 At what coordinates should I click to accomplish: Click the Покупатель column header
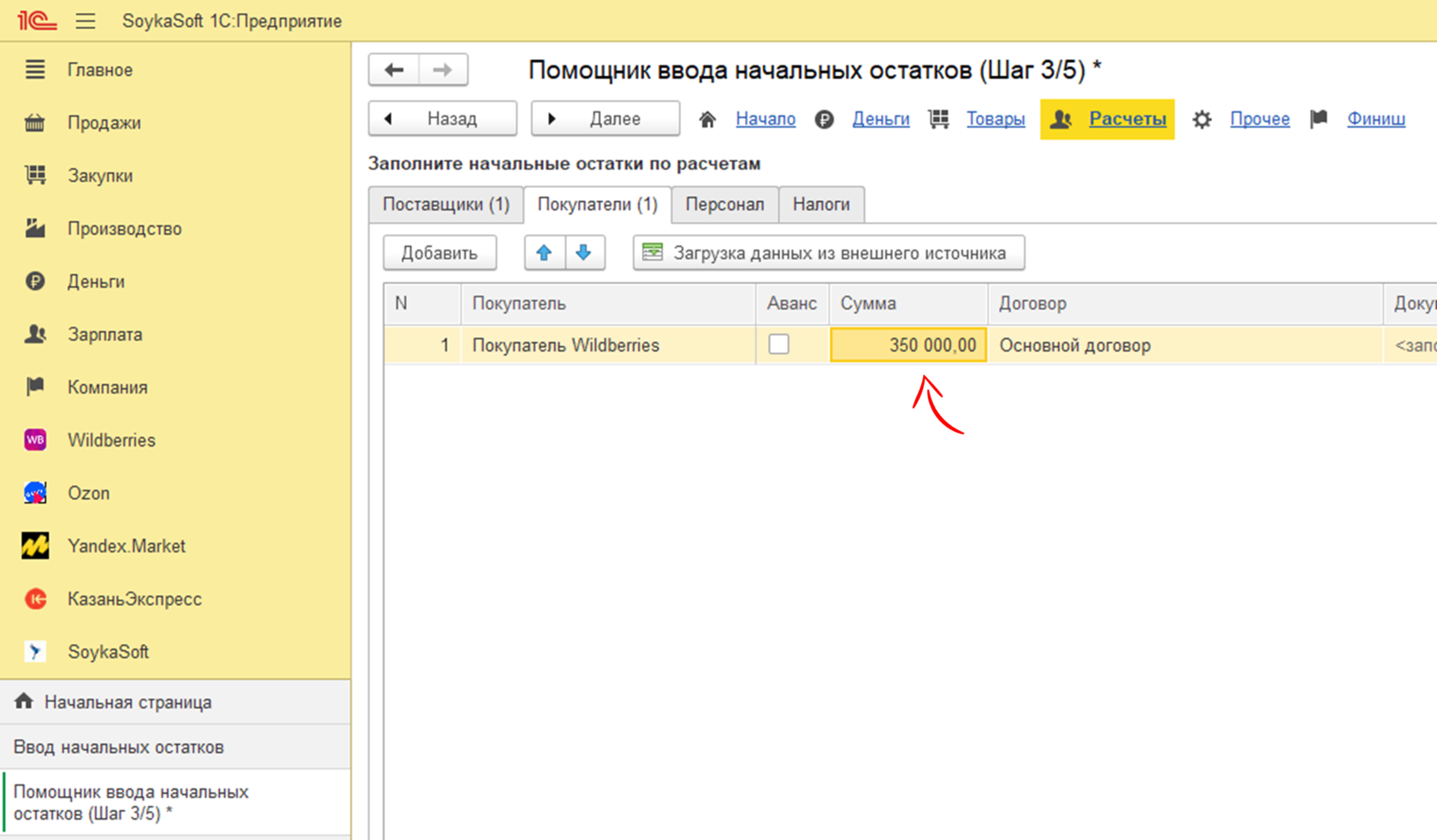click(x=608, y=304)
